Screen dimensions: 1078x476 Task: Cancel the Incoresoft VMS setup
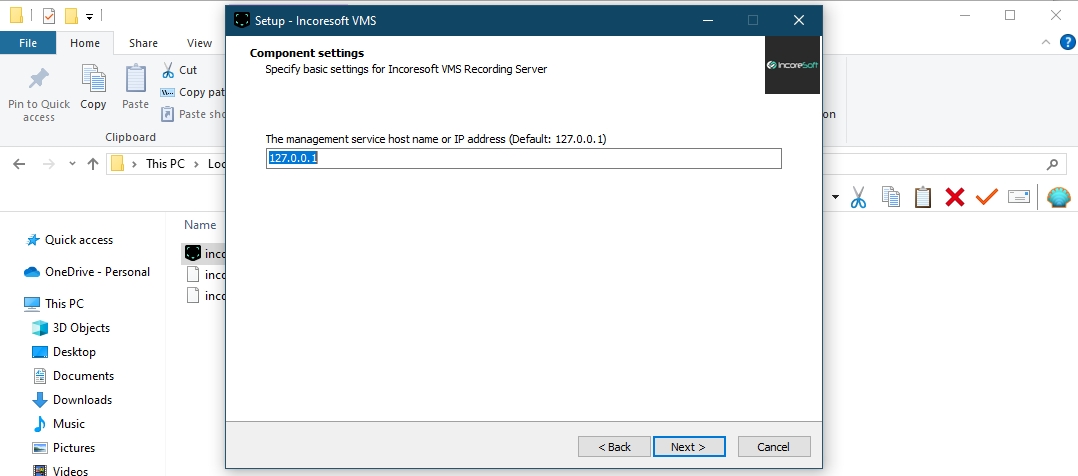pos(774,446)
